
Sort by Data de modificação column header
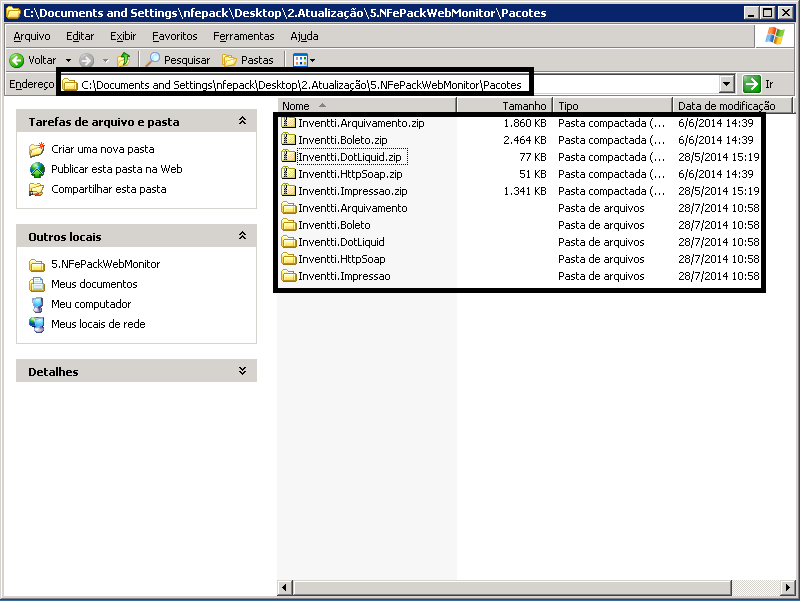point(726,105)
